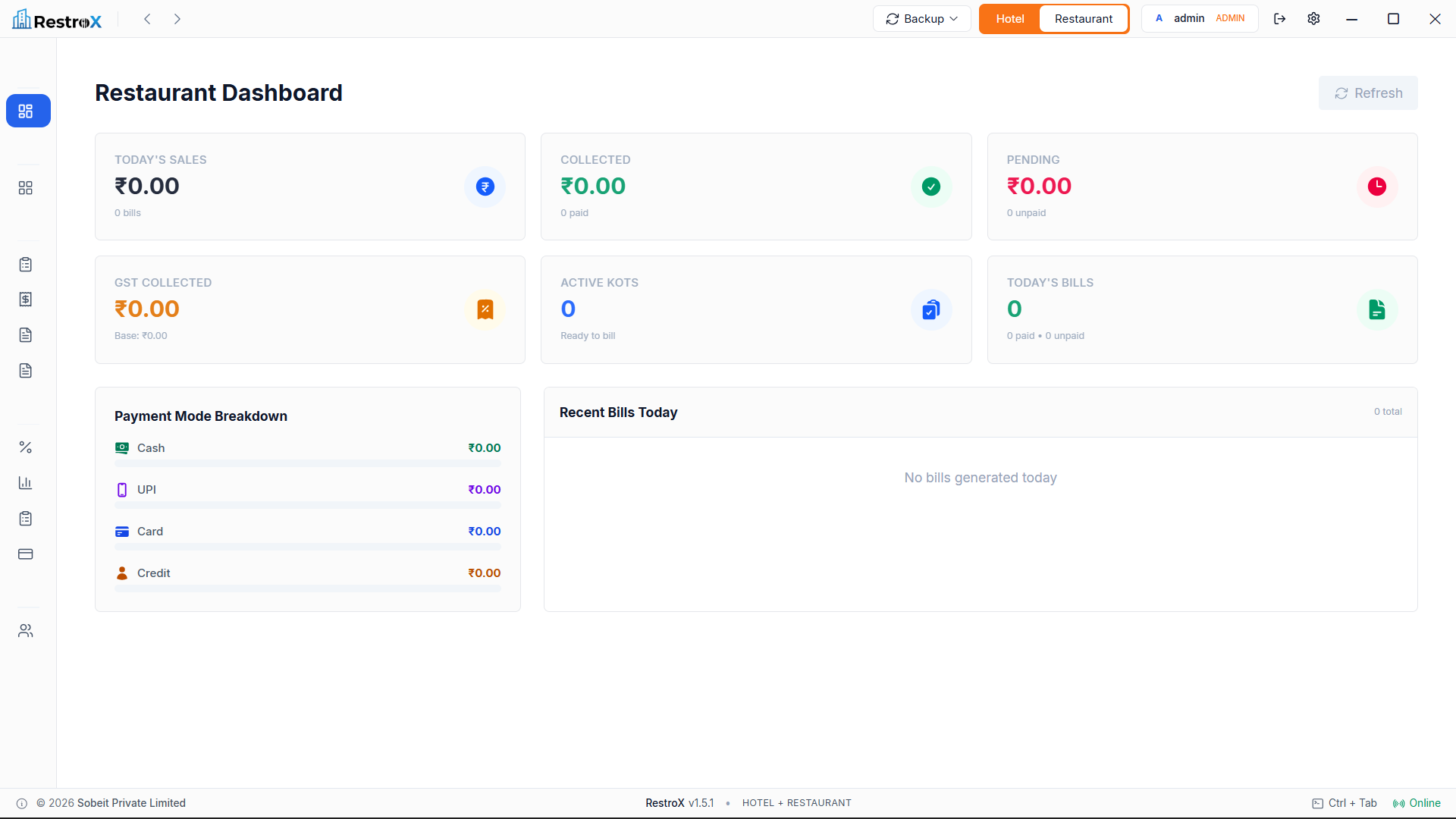1456x819 pixels.
Task: Open settings gear icon in header
Action: tap(1314, 19)
